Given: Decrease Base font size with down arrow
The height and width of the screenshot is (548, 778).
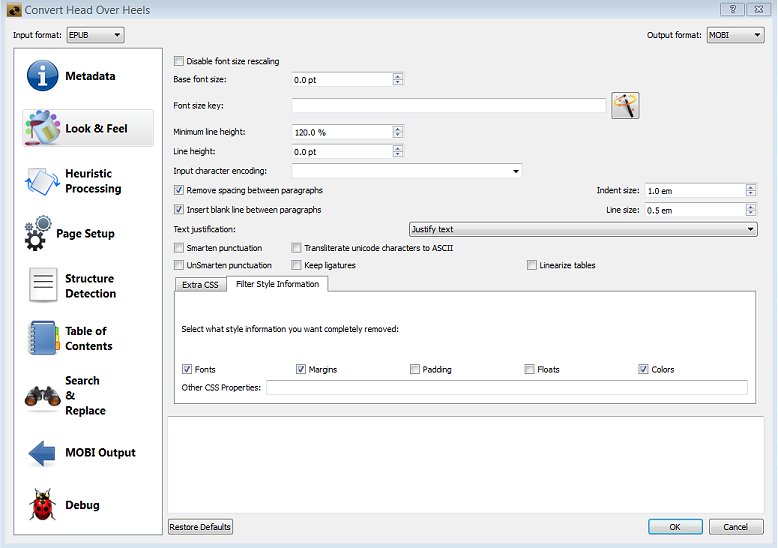Looking at the screenshot, I should [x=398, y=82].
